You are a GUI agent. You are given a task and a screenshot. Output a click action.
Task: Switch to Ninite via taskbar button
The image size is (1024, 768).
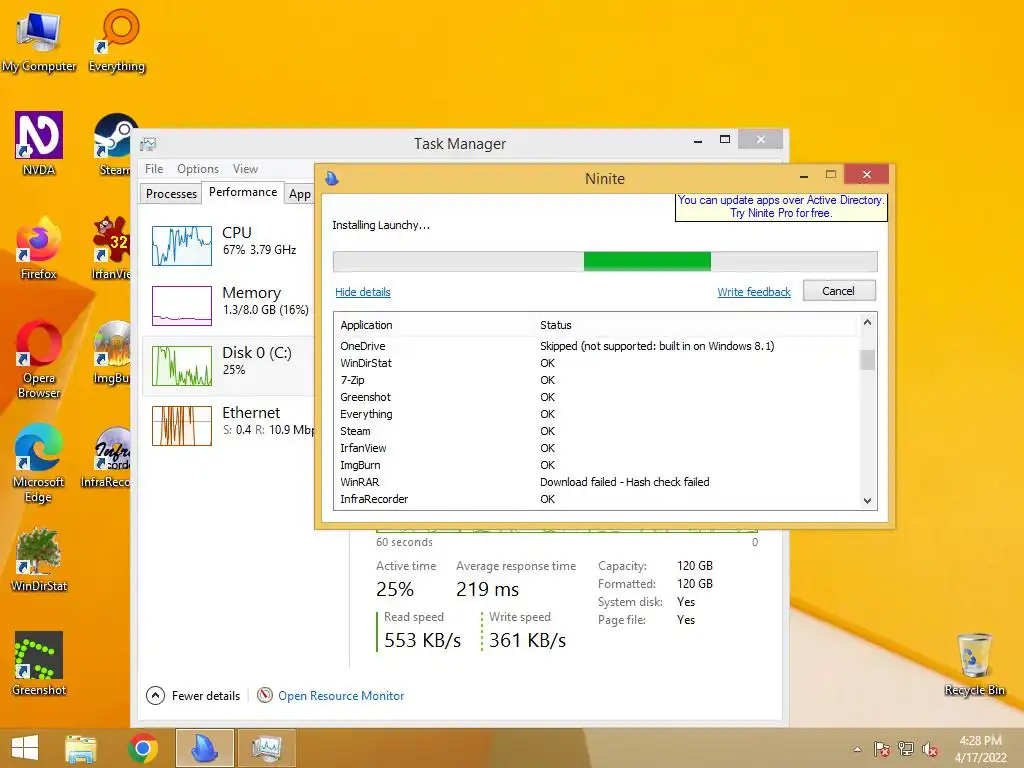pos(204,748)
